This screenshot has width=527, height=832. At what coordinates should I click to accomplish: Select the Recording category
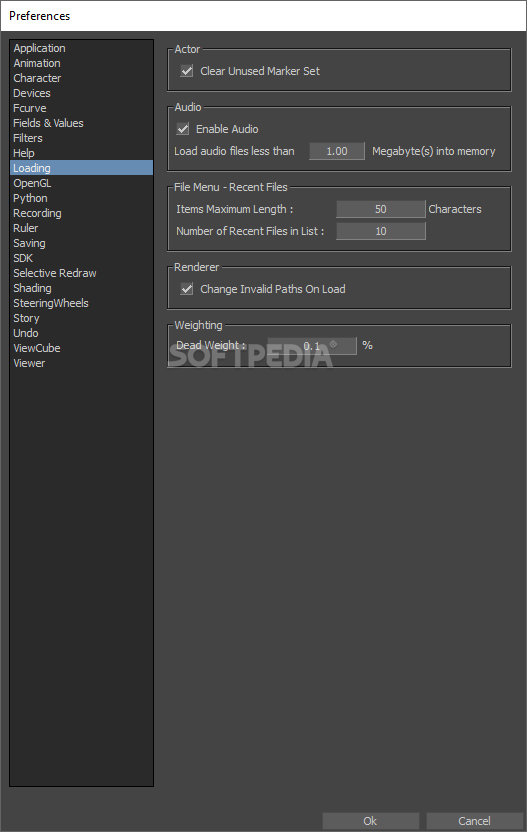[81, 213]
